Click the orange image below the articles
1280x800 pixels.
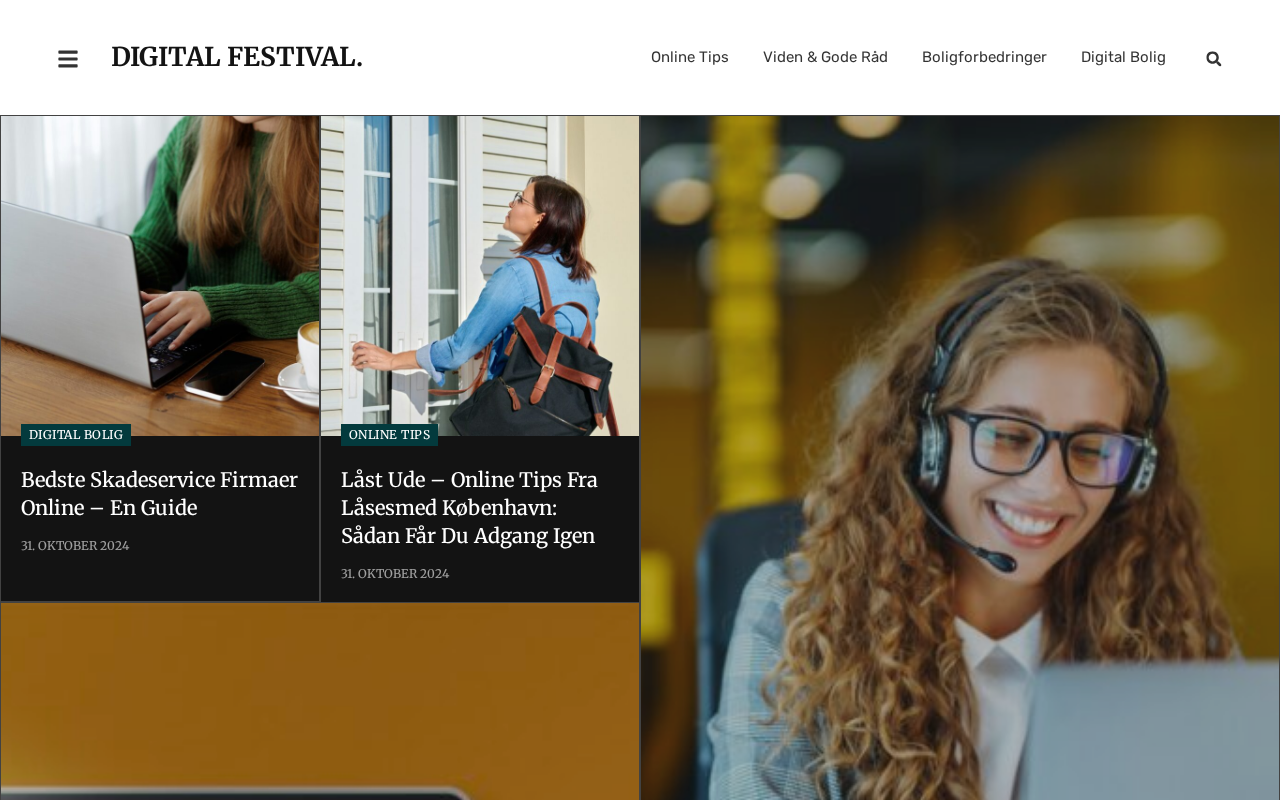[x=320, y=701]
